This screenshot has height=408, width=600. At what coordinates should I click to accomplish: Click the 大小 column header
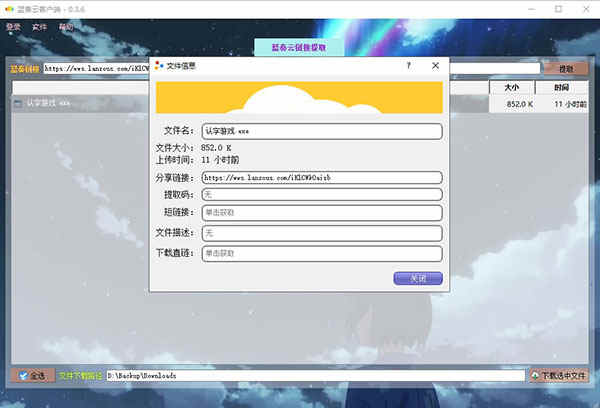[x=512, y=88]
